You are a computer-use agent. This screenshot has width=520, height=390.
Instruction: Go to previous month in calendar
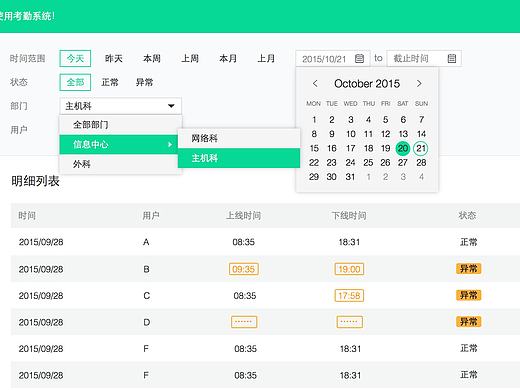point(315,83)
